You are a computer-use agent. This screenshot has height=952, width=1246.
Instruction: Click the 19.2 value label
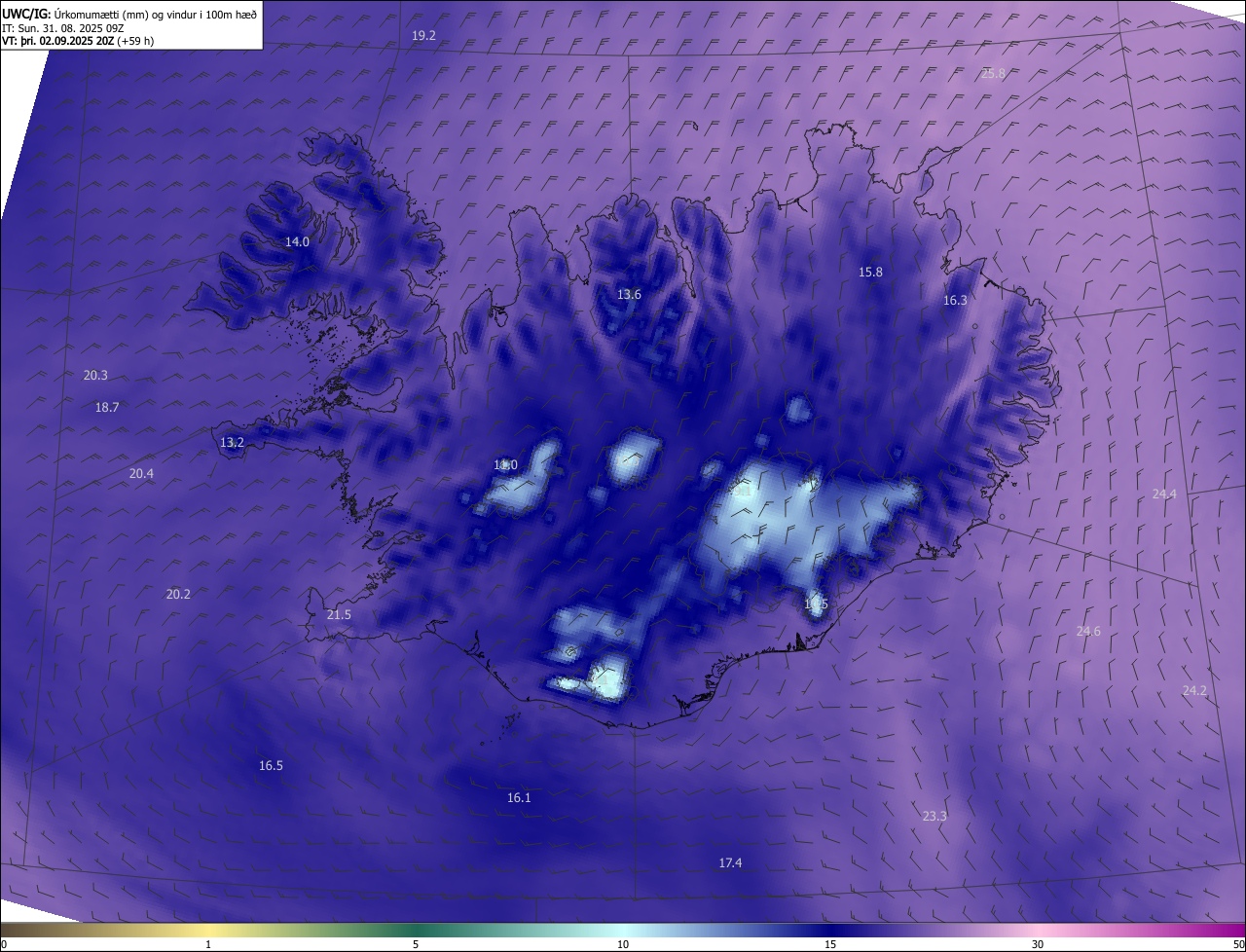[423, 35]
